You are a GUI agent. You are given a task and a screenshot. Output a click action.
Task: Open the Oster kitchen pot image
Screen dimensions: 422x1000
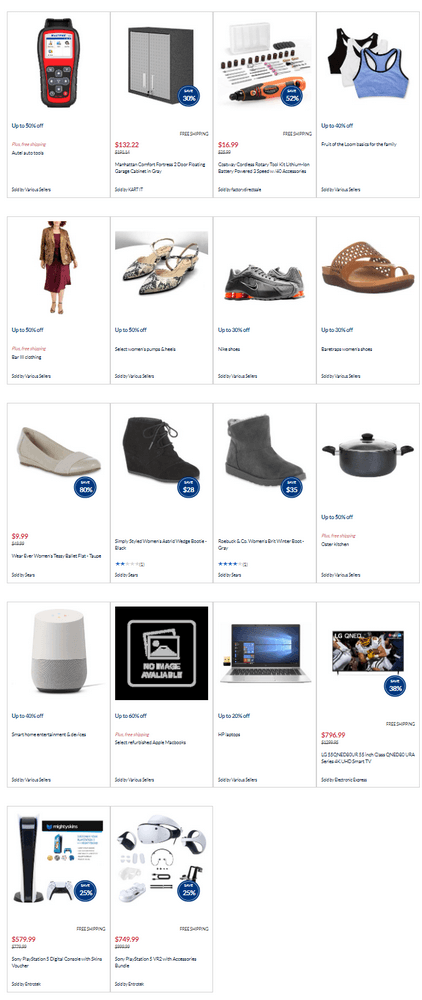[x=368, y=455]
